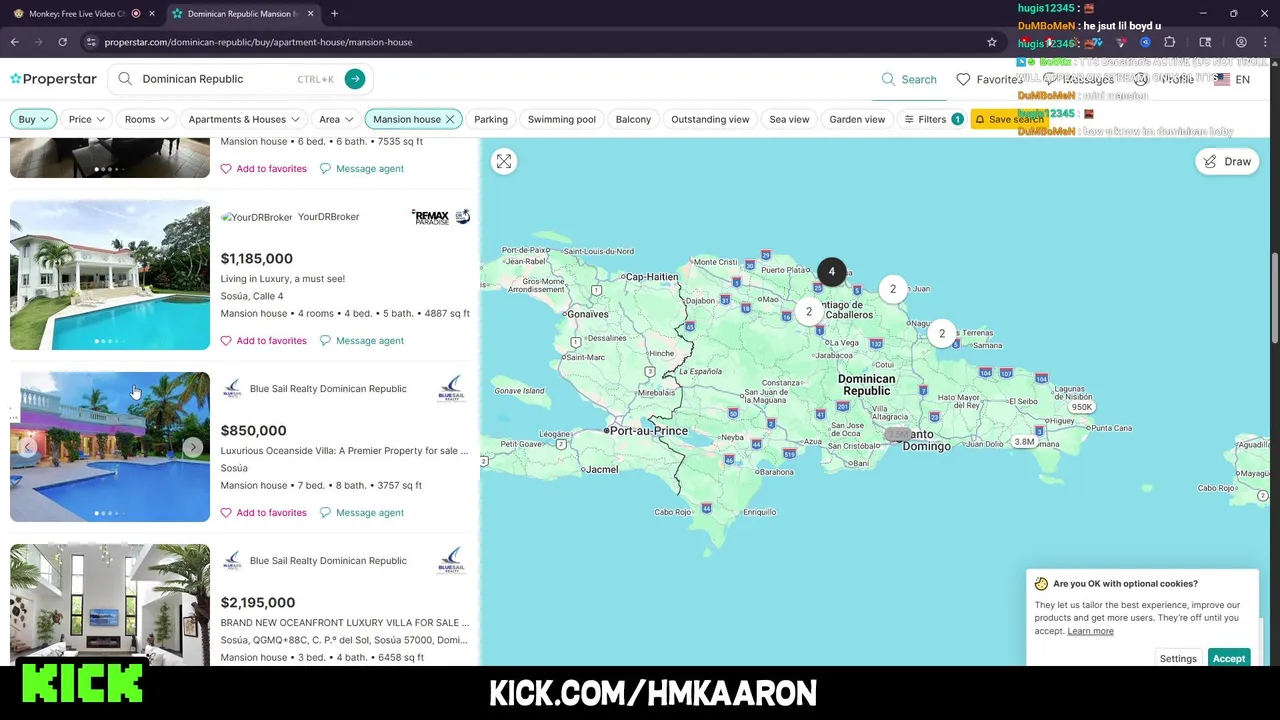Open the $1,185,000 white mansion photo

pyautogui.click(x=110, y=275)
